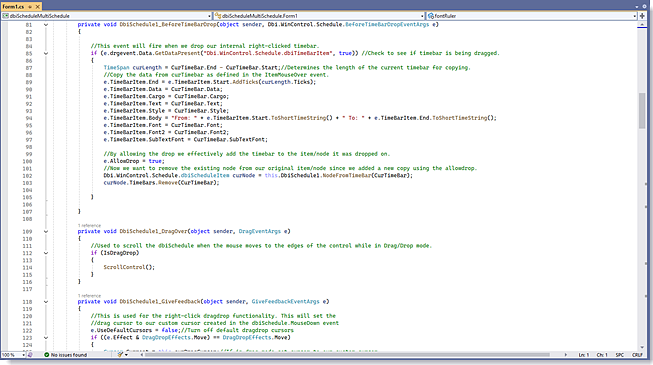Click e.UseDefaultCursors on line 122
Viewport: 653px width, 365px height.
121,330
